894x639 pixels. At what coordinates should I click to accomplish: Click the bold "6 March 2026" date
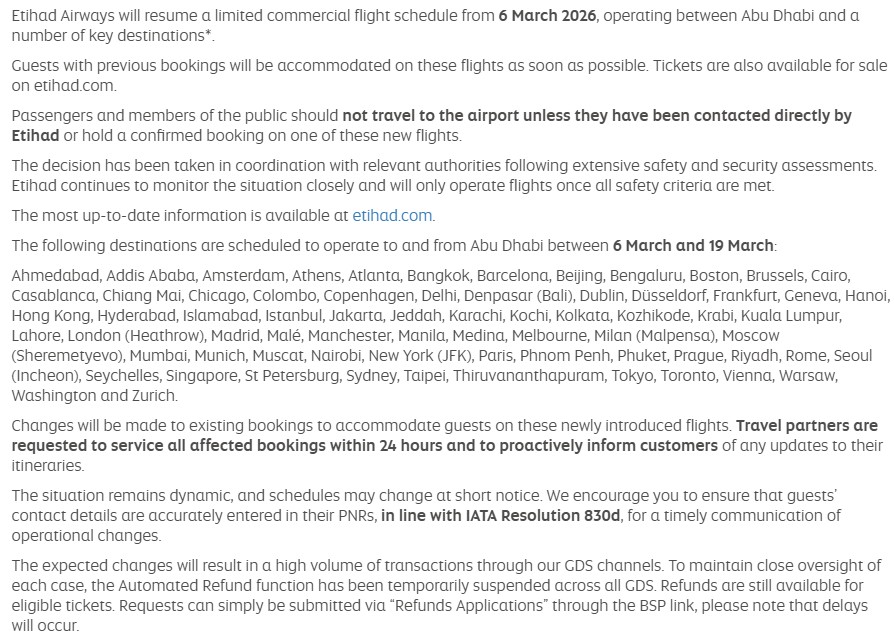(x=548, y=16)
